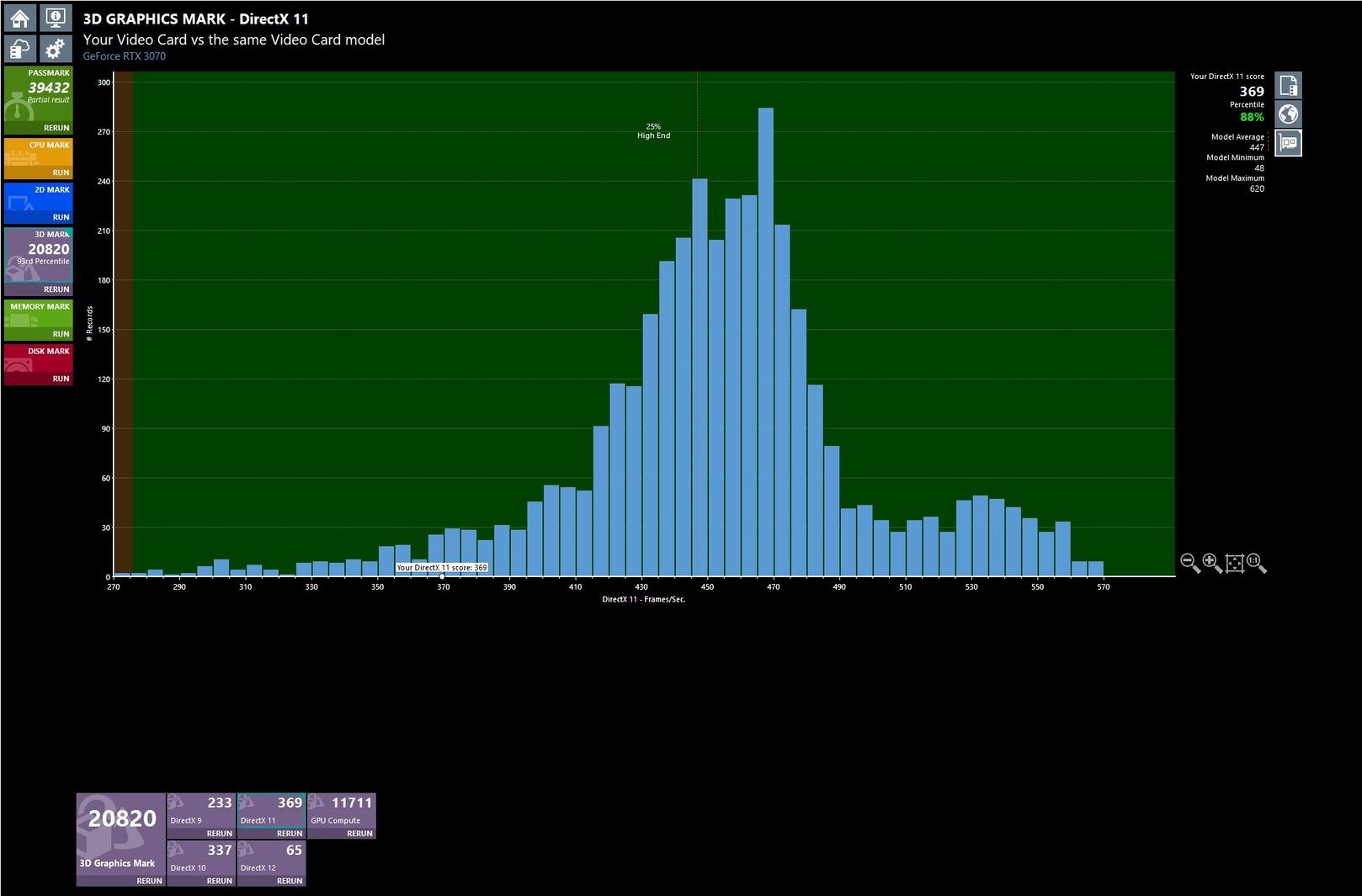Select the GPU Compute result tile
The image size is (1362, 896).
click(341, 815)
